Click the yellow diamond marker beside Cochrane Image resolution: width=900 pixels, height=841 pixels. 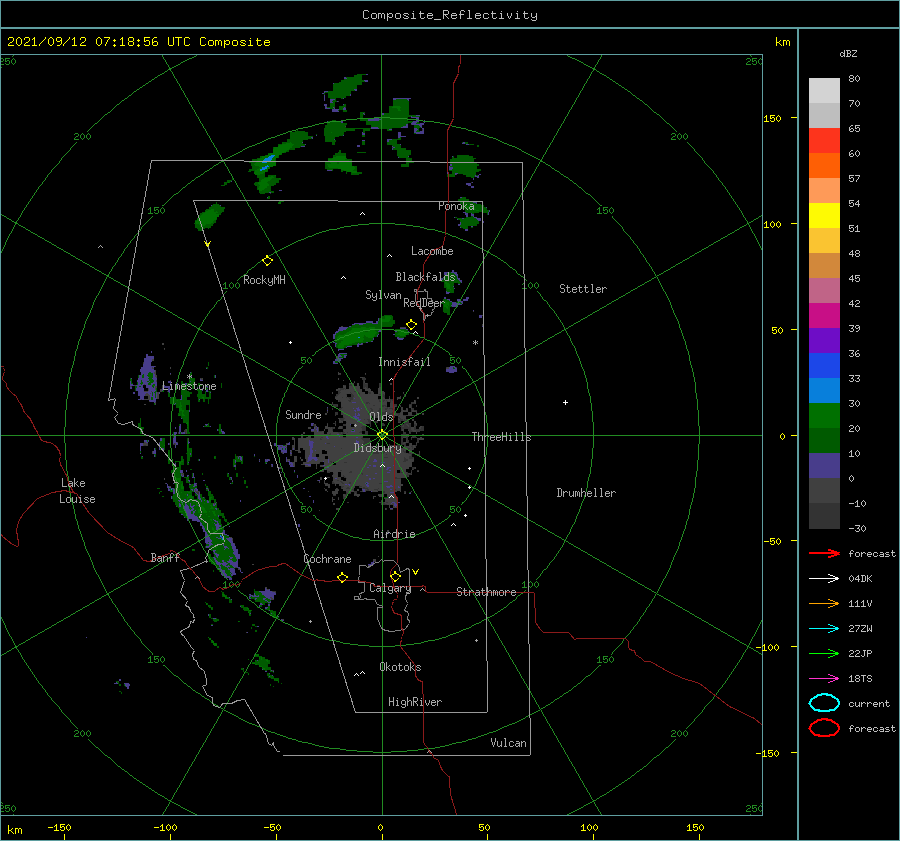tap(342, 577)
